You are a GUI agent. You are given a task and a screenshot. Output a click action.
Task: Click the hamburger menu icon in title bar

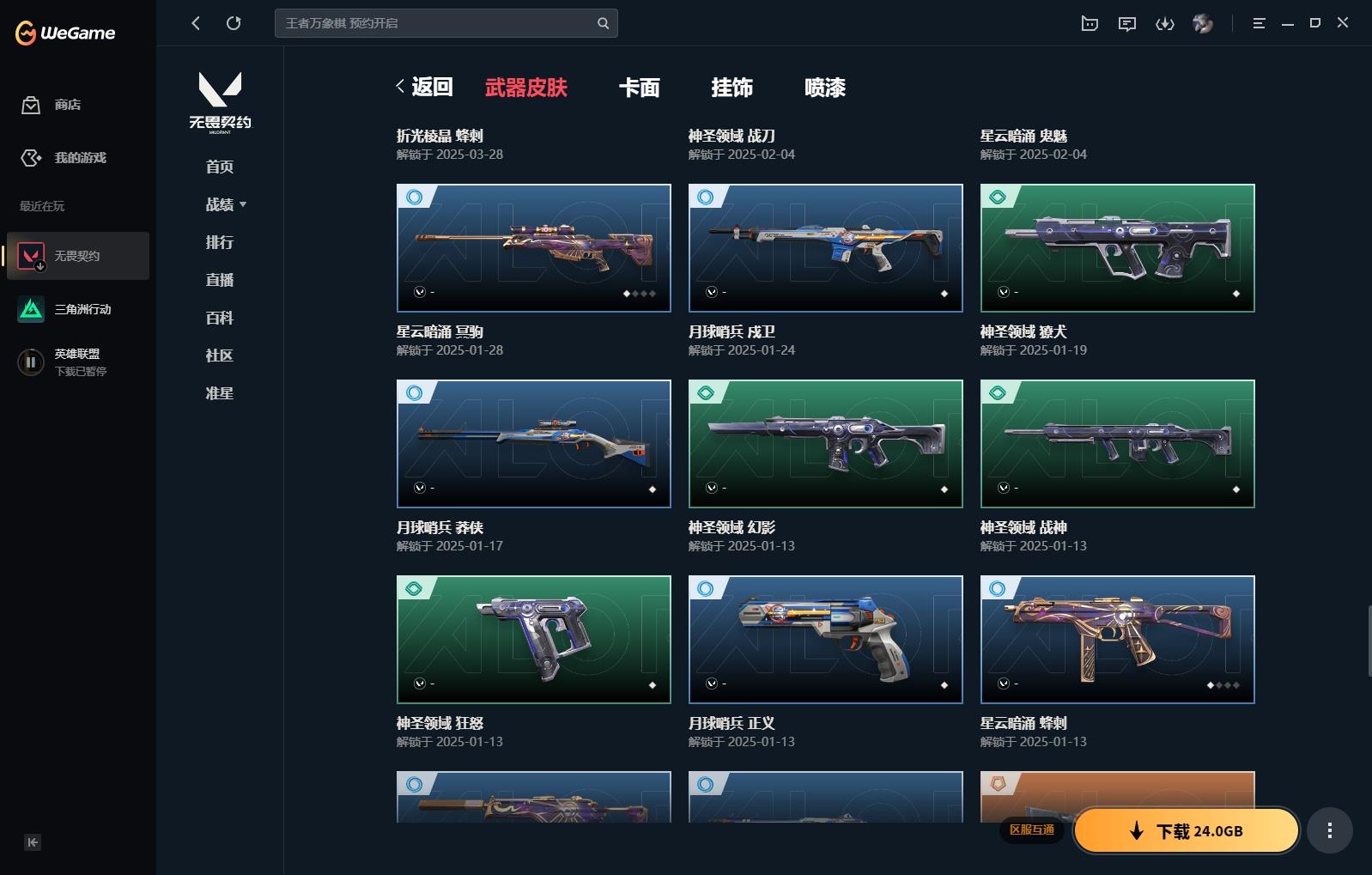coord(1259,24)
